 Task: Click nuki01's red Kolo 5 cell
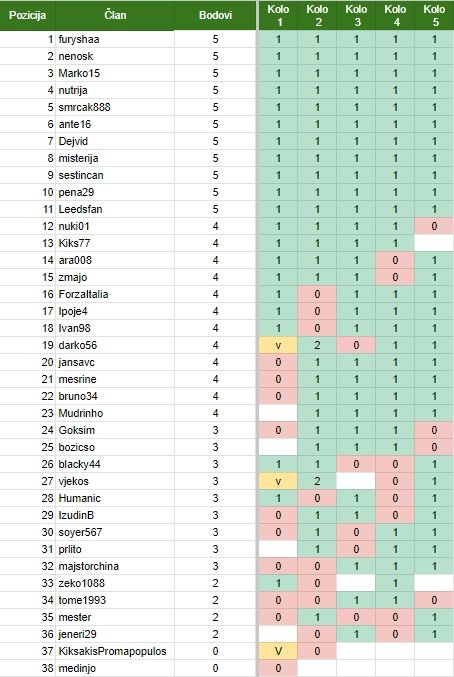[434, 226]
